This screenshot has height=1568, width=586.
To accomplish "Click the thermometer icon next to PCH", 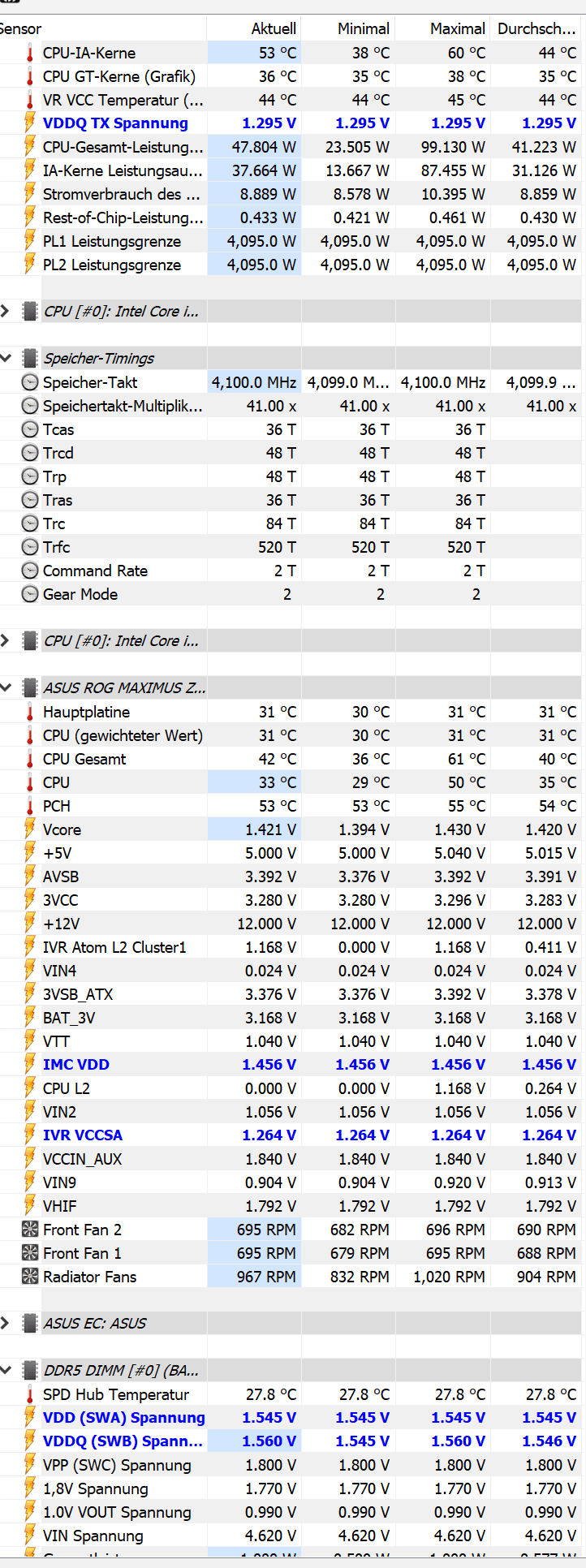I will pos(30,806).
